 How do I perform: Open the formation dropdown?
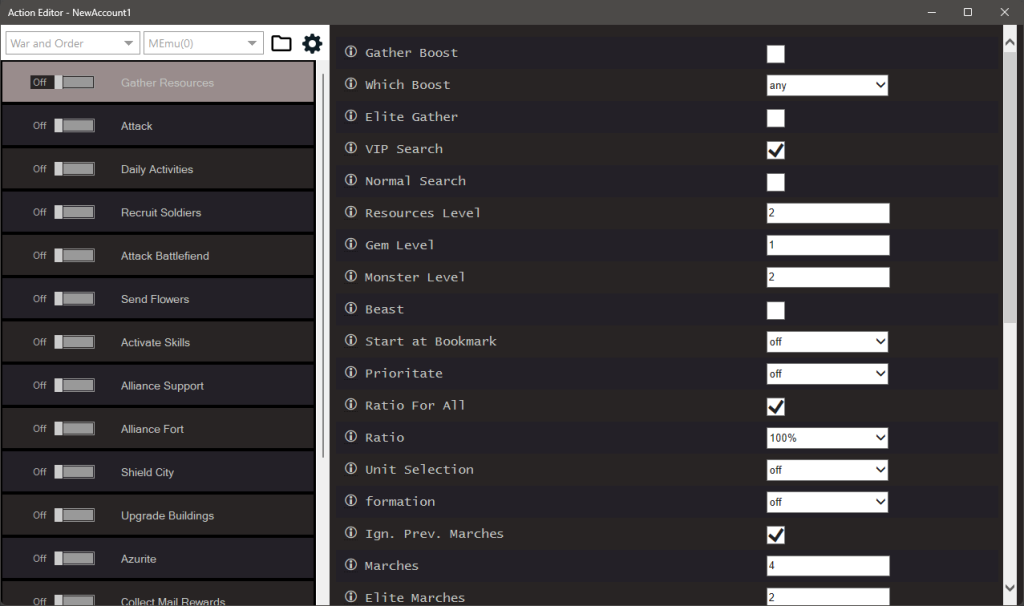coord(827,501)
